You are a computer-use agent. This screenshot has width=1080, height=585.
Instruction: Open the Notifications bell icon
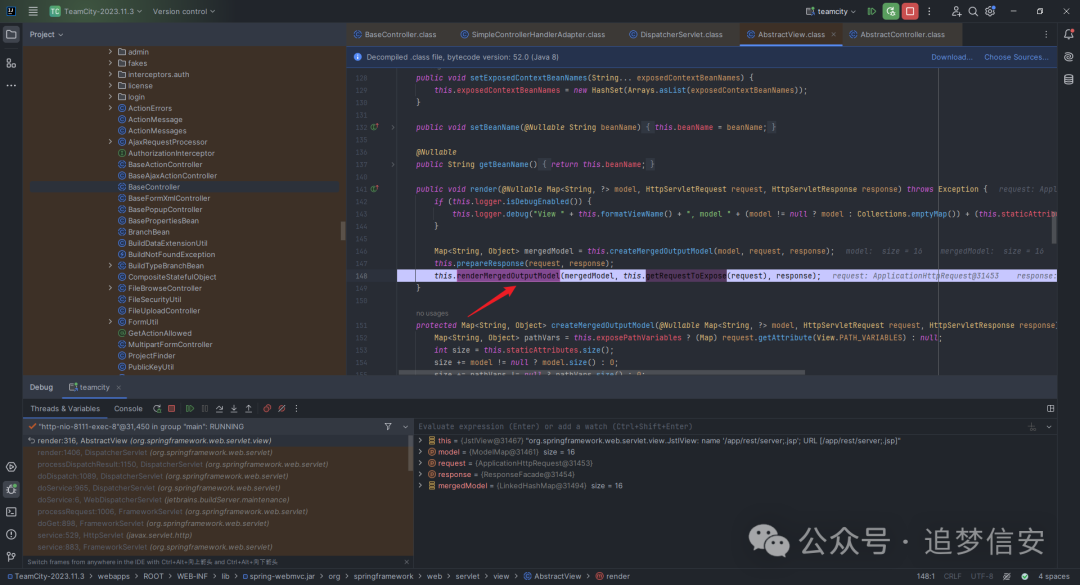[x=1069, y=34]
